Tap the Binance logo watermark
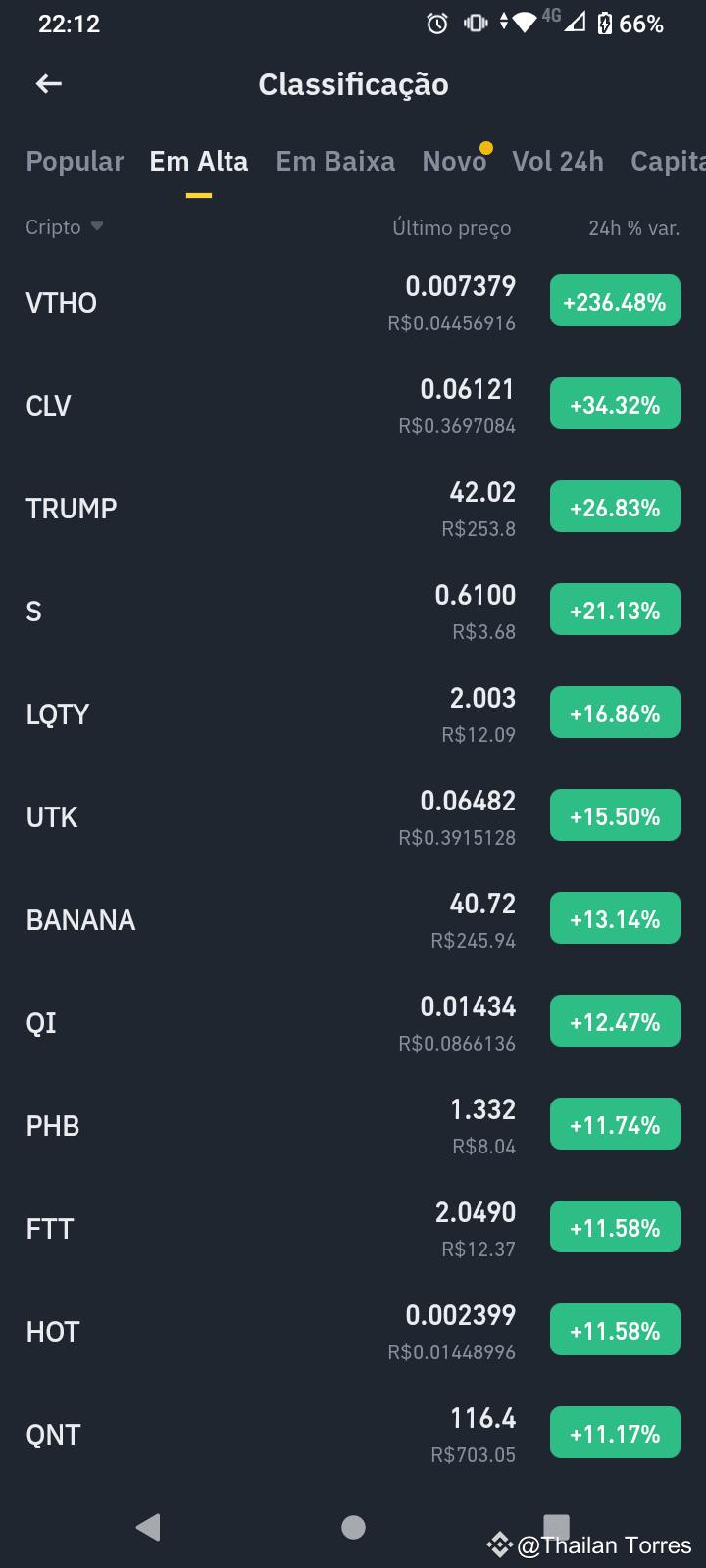Viewport: 706px width, 1568px height. [x=500, y=1545]
